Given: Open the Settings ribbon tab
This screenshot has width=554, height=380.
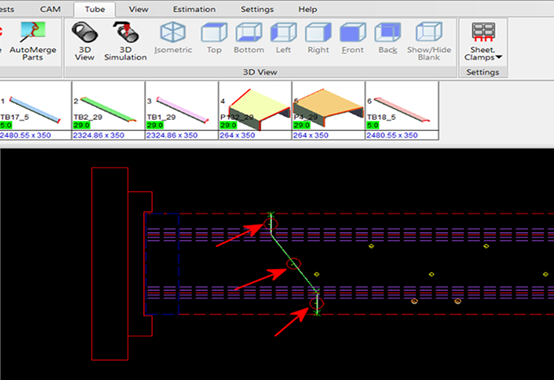Looking at the screenshot, I should coord(257,9).
